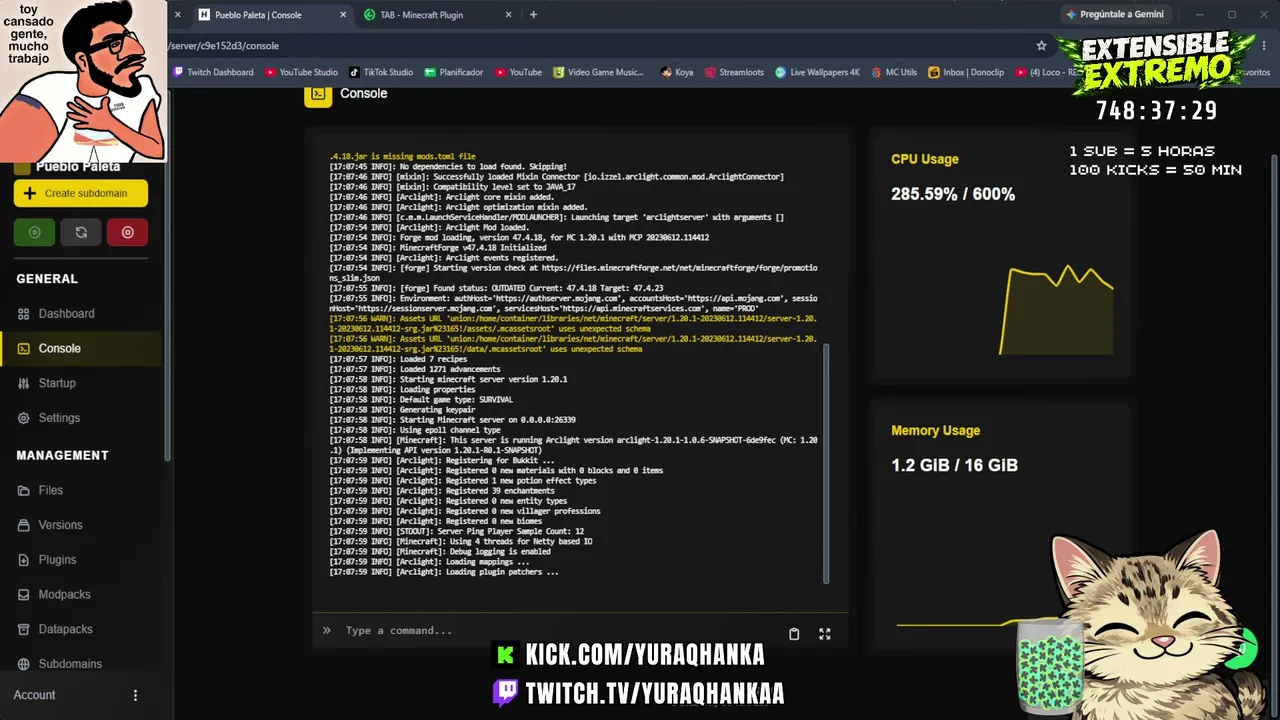Open a new browser tab
The image size is (1280, 720).
click(x=533, y=15)
